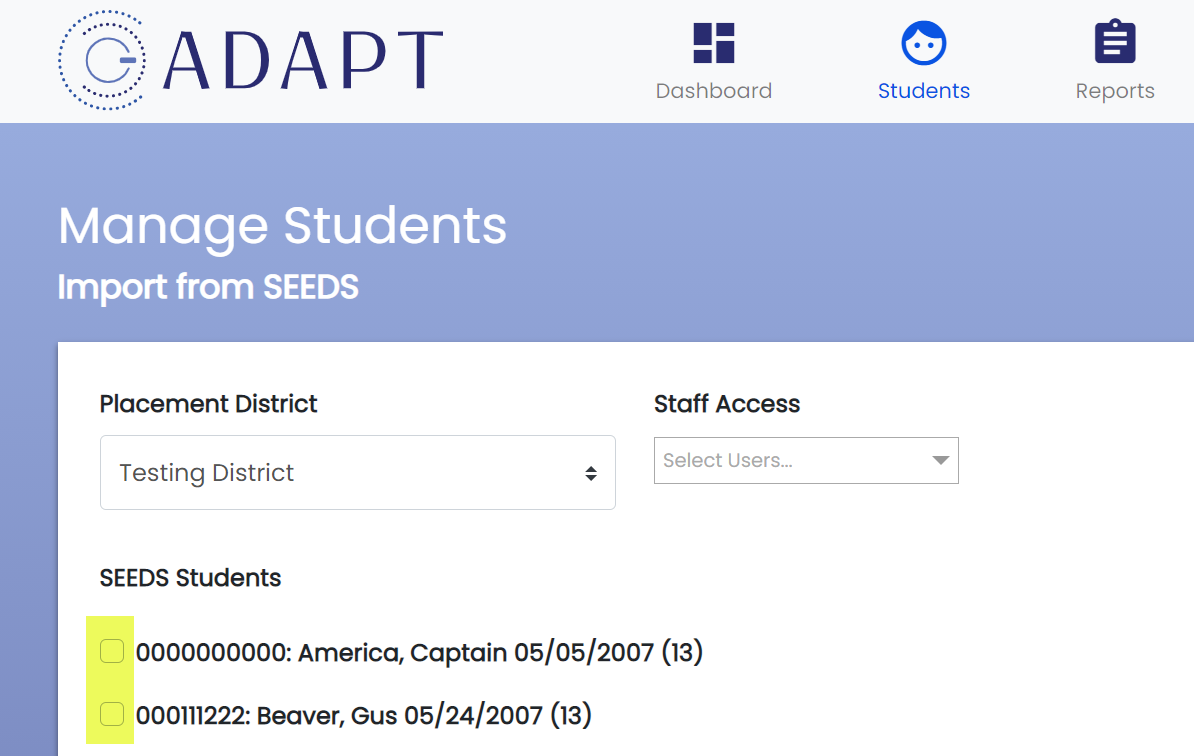The height and width of the screenshot is (756, 1194).
Task: Click the Dashboard grid icon
Action: (714, 43)
